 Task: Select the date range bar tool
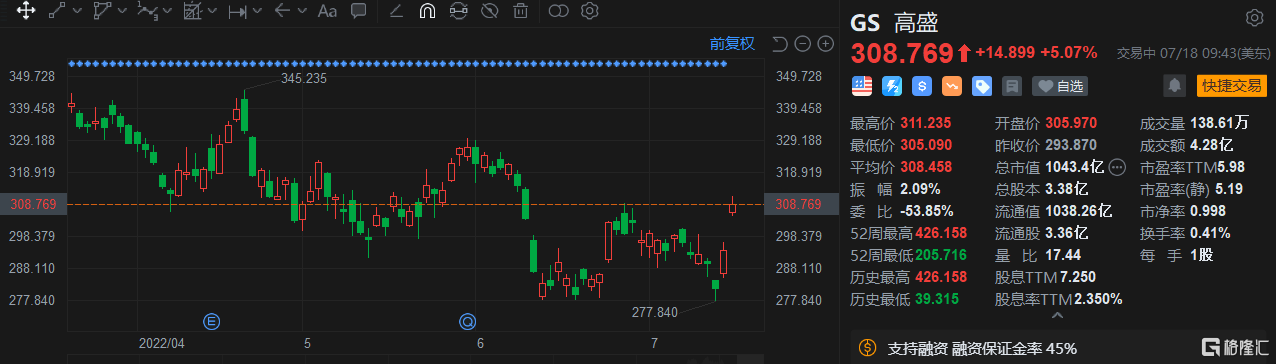237,12
